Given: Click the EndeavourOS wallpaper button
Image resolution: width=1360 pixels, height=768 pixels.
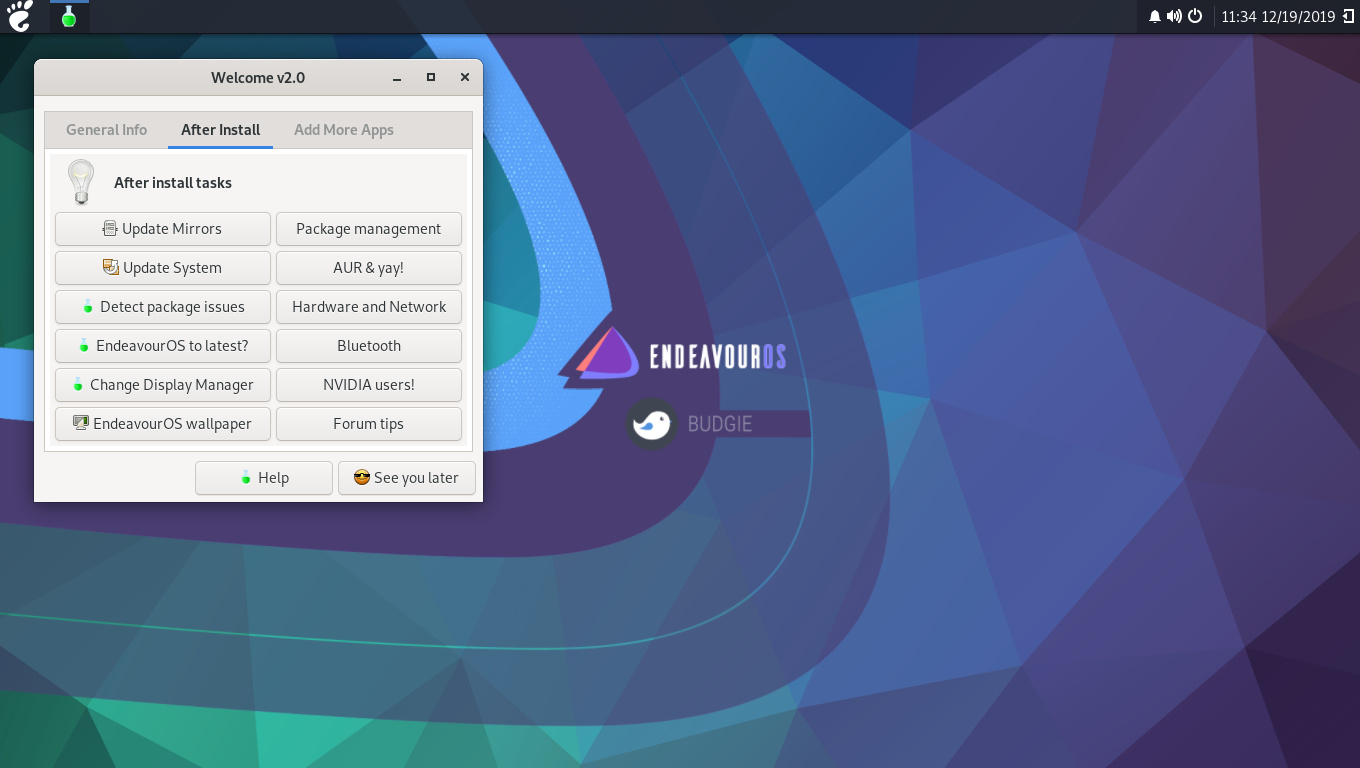Looking at the screenshot, I should [163, 424].
